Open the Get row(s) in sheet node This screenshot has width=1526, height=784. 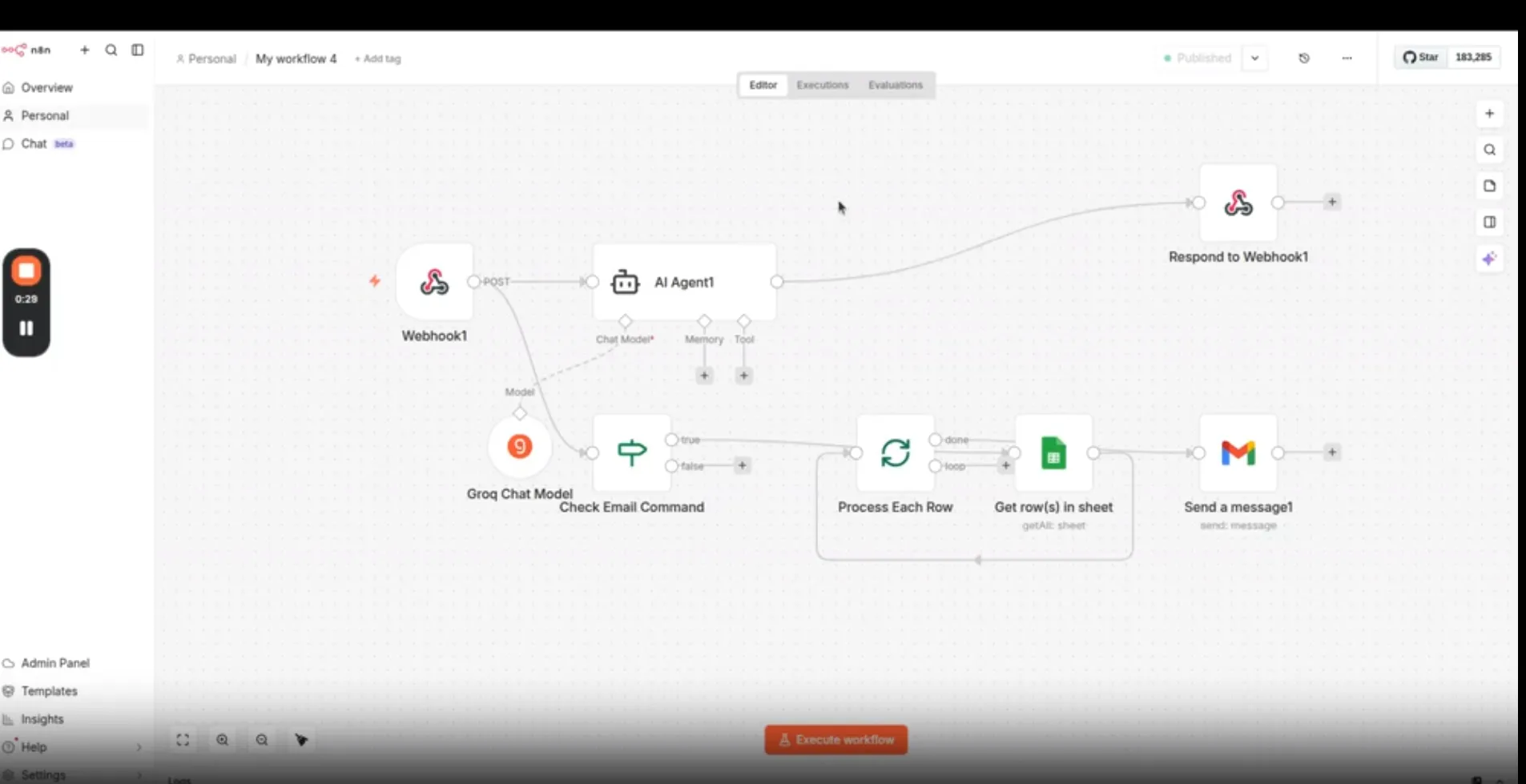(1053, 452)
